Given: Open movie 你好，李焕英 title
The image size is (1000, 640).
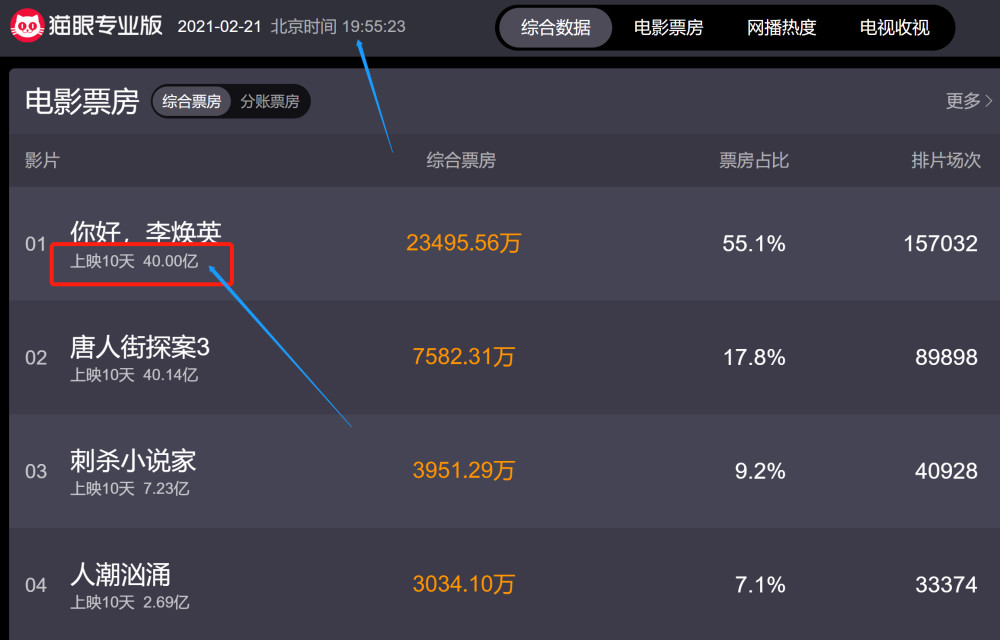Looking at the screenshot, I should [x=146, y=232].
